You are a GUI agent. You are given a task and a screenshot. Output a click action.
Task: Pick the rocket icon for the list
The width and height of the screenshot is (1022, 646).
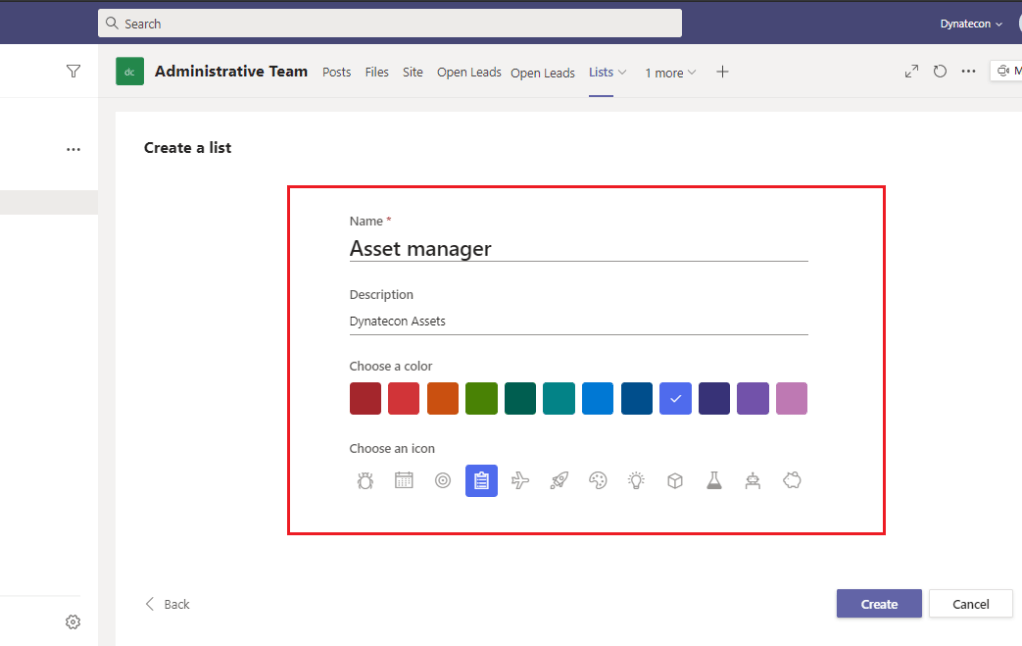tap(559, 481)
